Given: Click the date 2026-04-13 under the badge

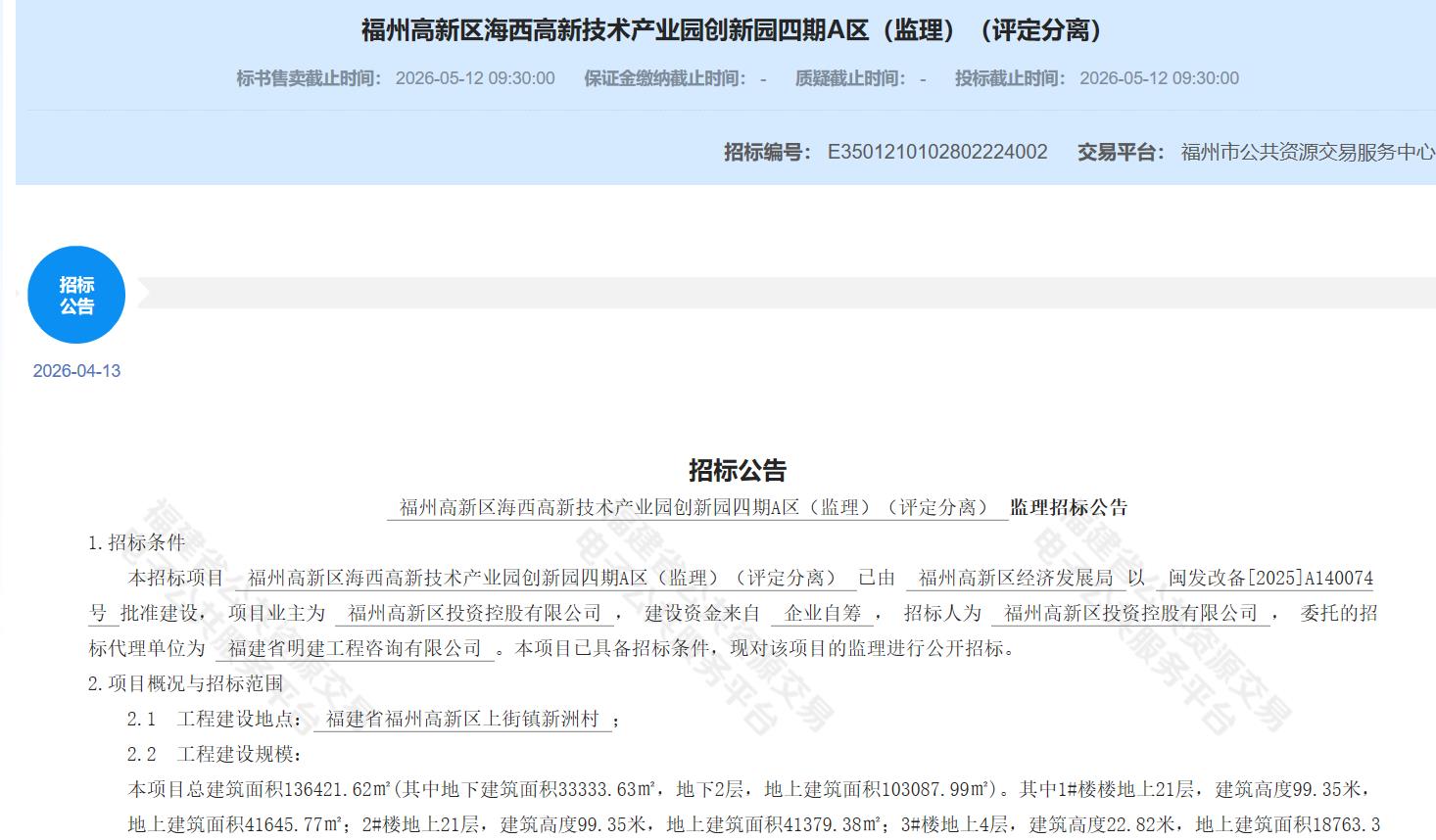Looking at the screenshot, I should [x=76, y=371].
